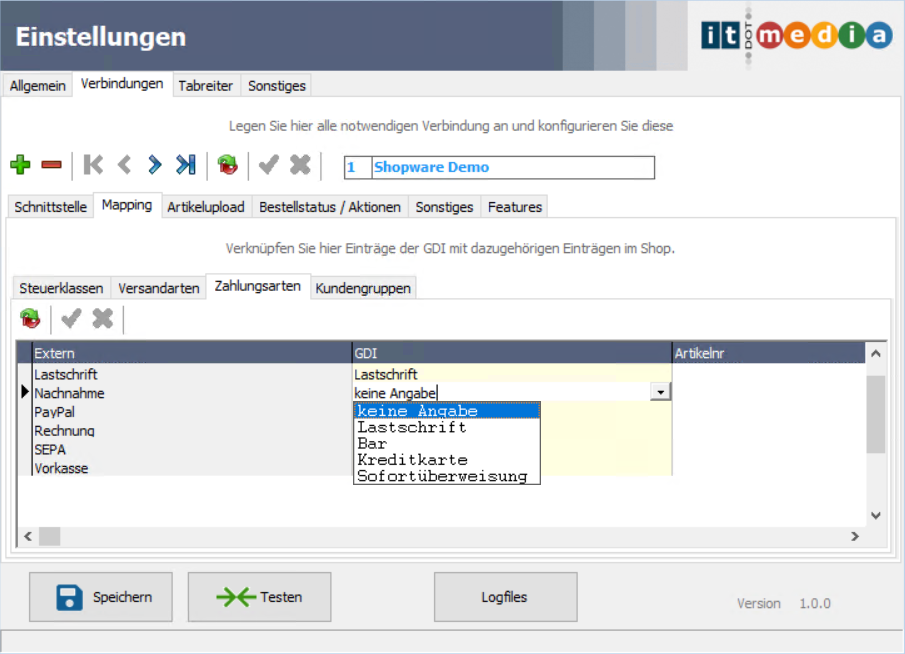Image resolution: width=905 pixels, height=654 pixels.
Task: Open the Allgemein settings tab
Action: [x=38, y=86]
